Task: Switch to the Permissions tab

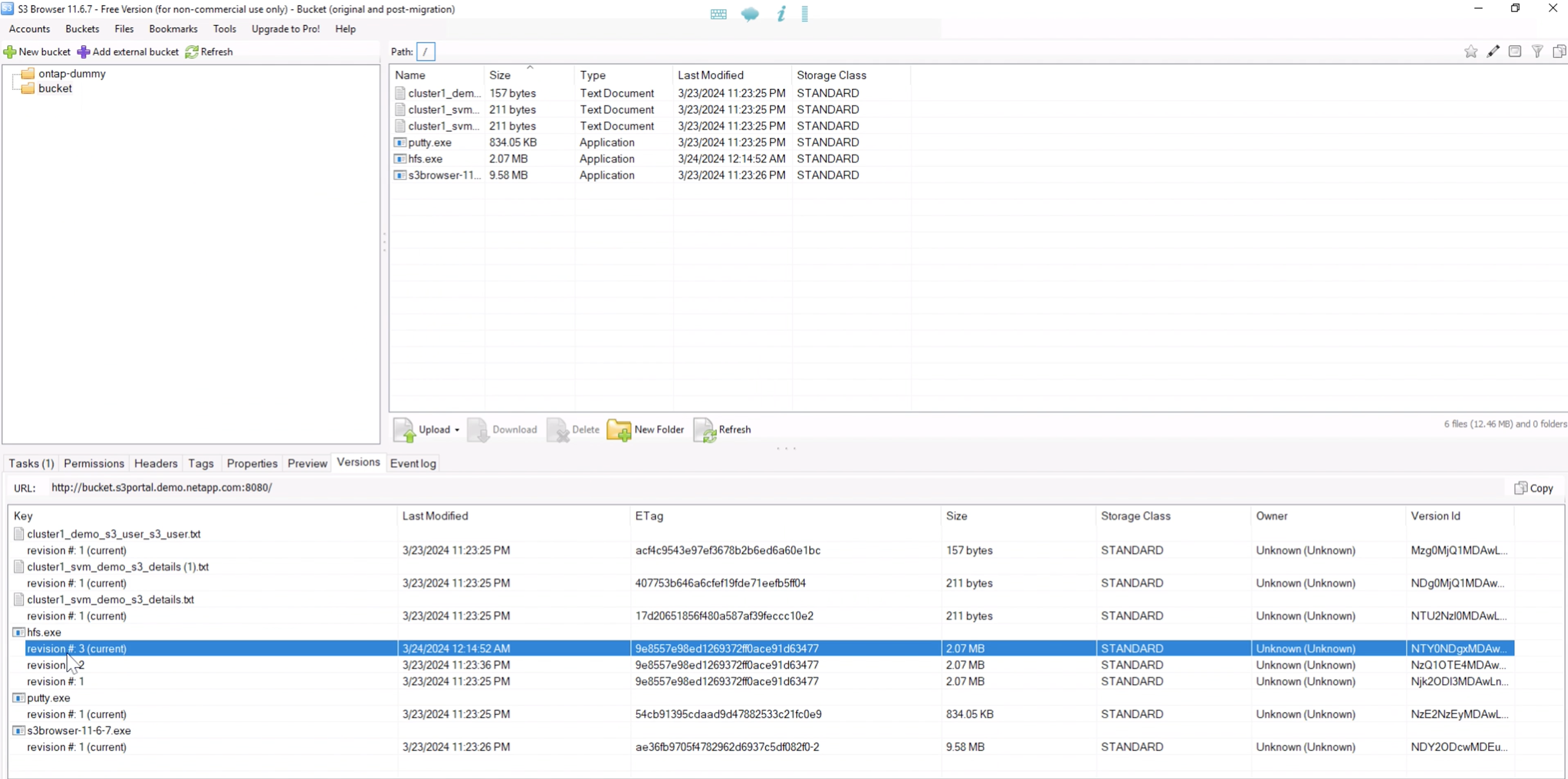Action: click(94, 464)
